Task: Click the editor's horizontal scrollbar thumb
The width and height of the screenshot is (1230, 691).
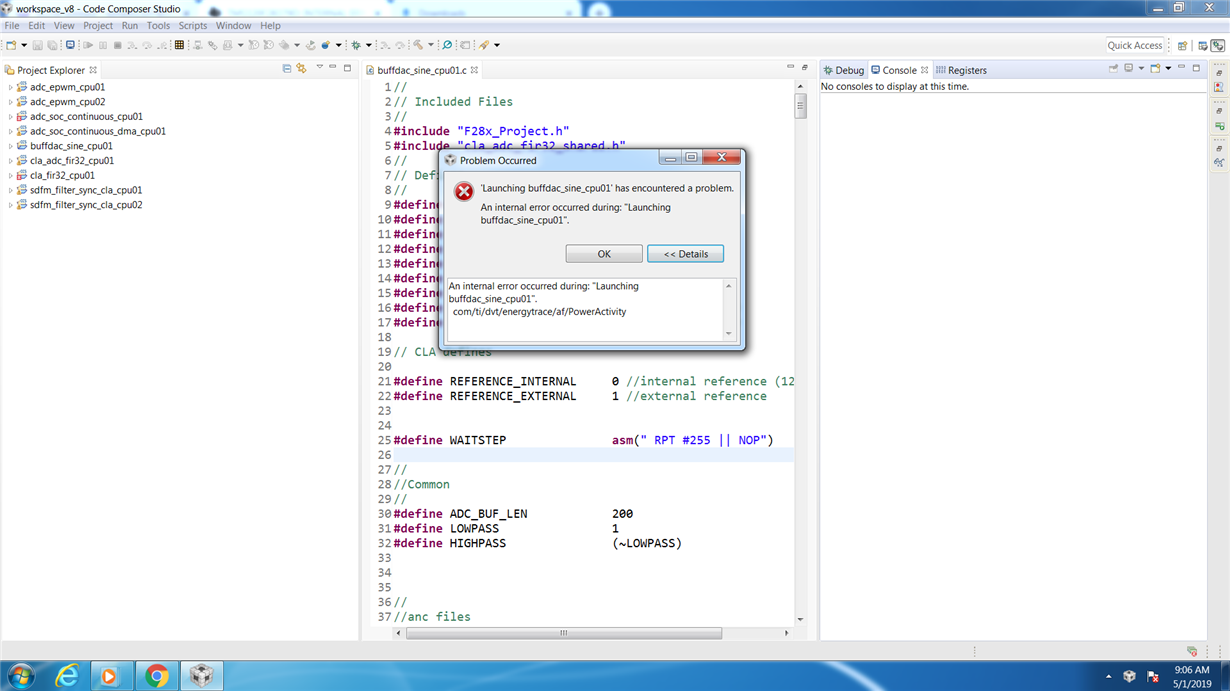Action: (x=563, y=633)
